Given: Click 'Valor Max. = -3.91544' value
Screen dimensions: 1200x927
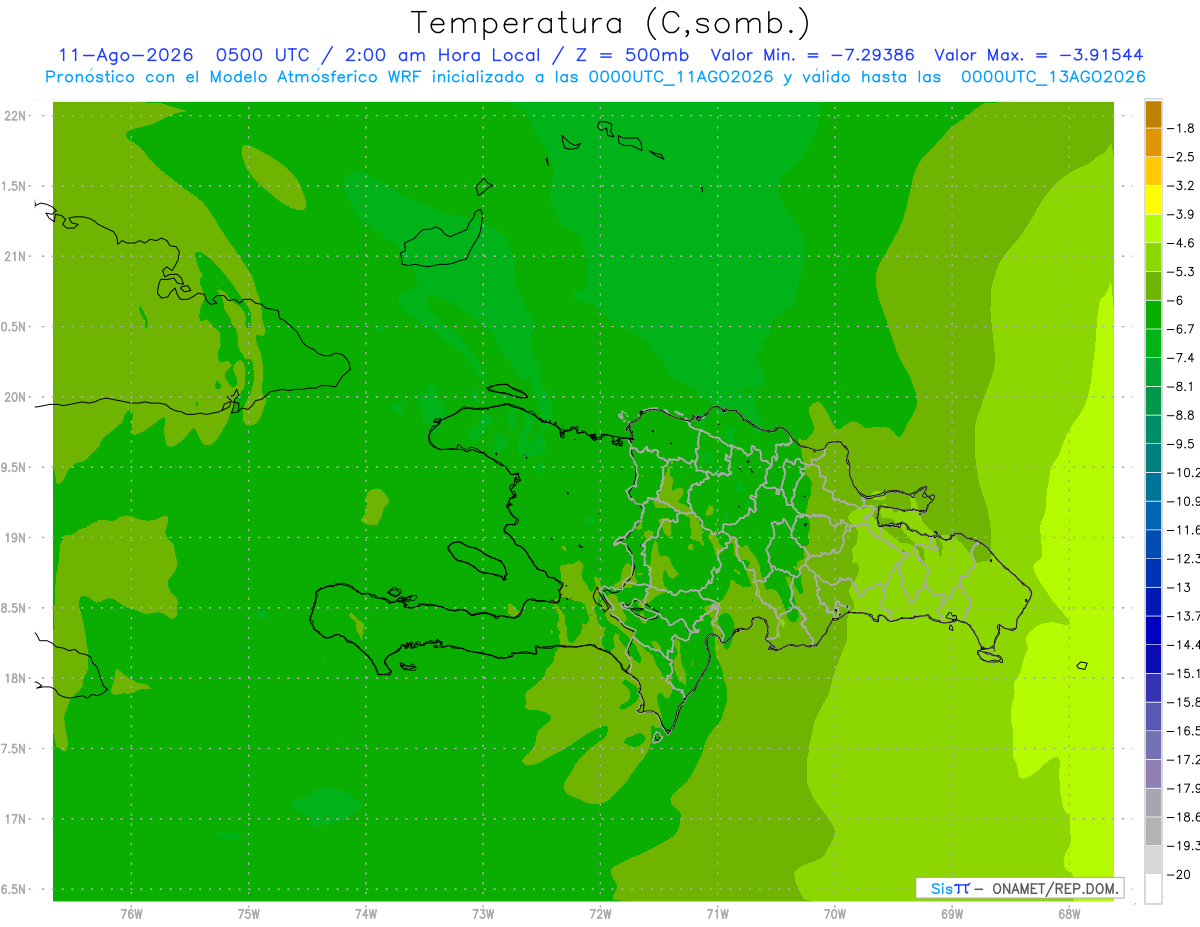Looking at the screenshot, I should (x=1039, y=55).
